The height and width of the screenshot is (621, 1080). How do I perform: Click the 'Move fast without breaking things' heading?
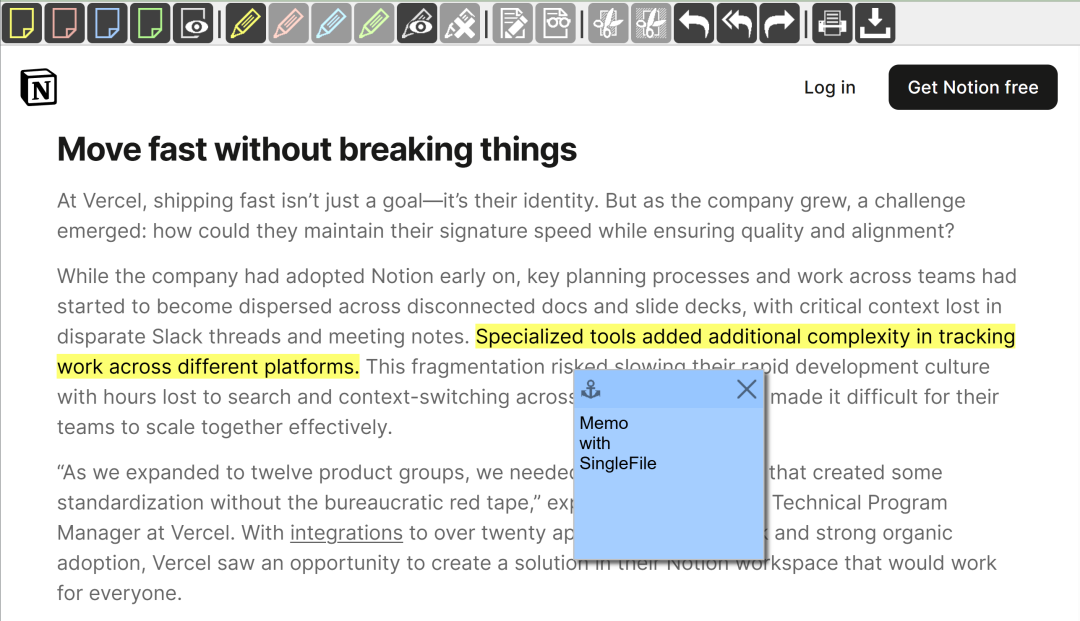tap(317, 149)
